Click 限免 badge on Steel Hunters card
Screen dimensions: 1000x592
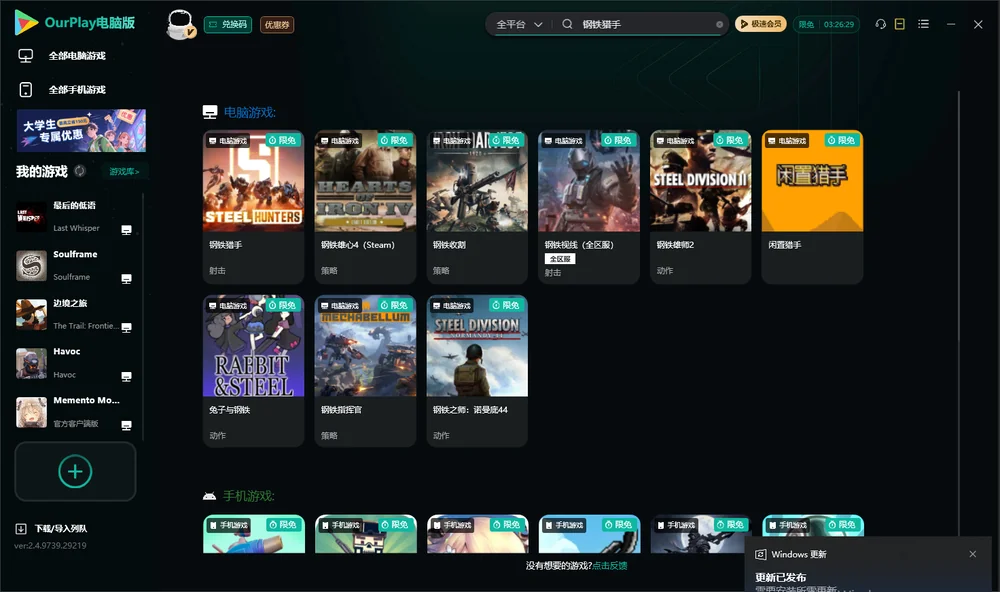pos(283,140)
